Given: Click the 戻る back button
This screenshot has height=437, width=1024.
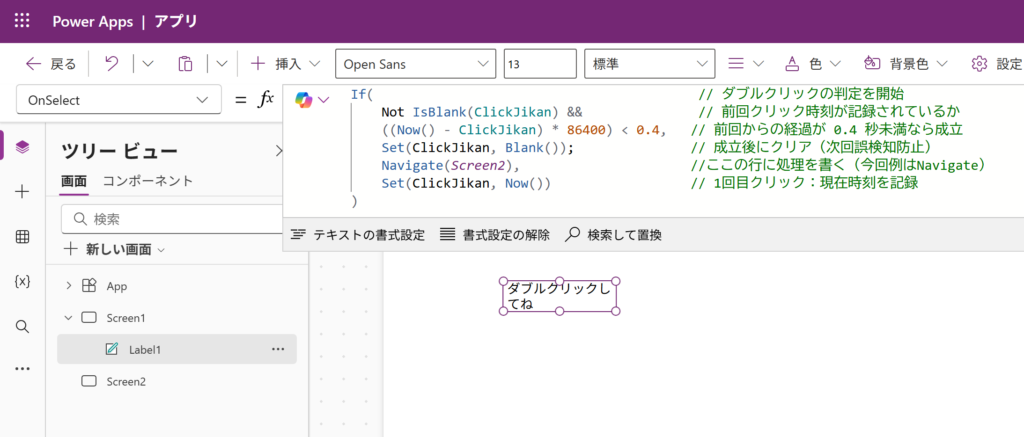Looking at the screenshot, I should [x=51, y=64].
